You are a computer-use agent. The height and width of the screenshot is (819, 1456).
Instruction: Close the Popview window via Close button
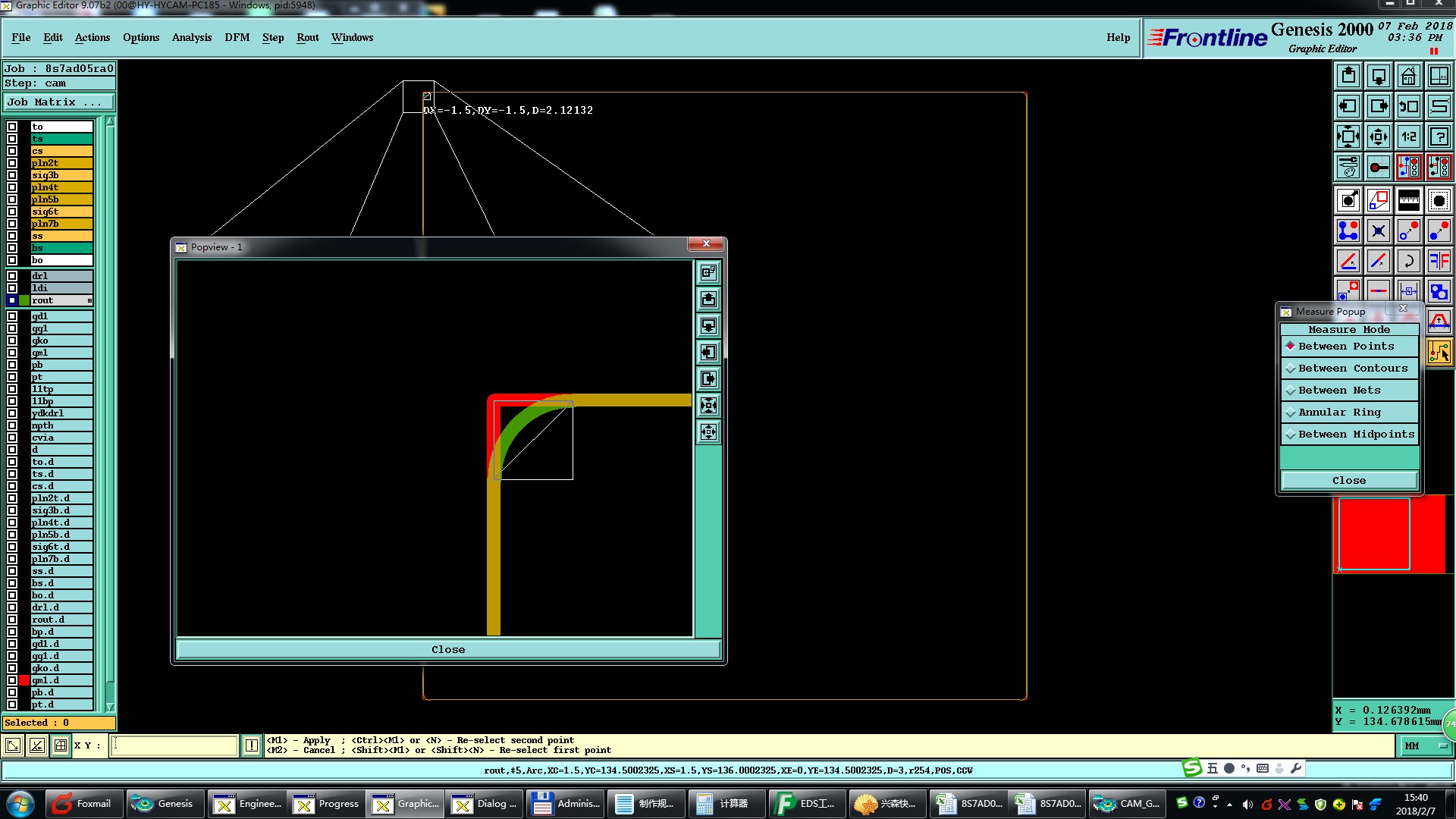(447, 649)
